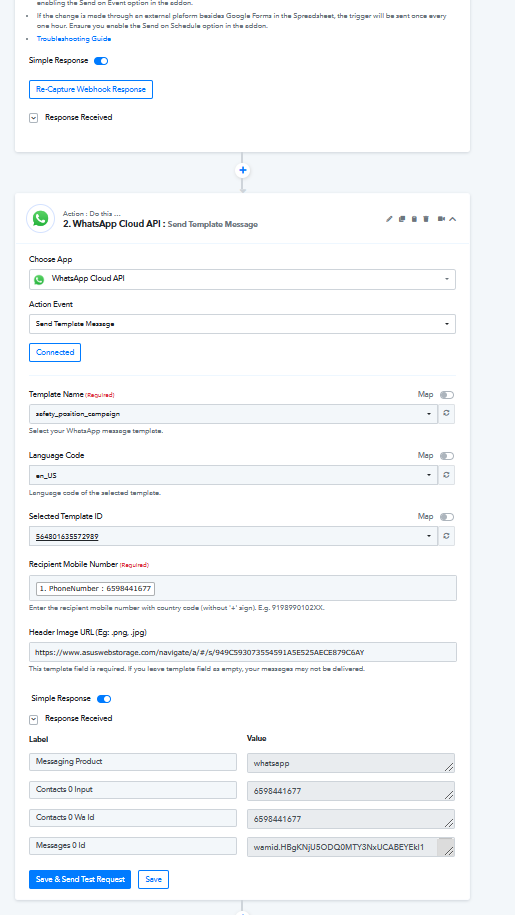The width and height of the screenshot is (515, 915).
Task: Click the paste clipboard icon in step header
Action: [414, 219]
